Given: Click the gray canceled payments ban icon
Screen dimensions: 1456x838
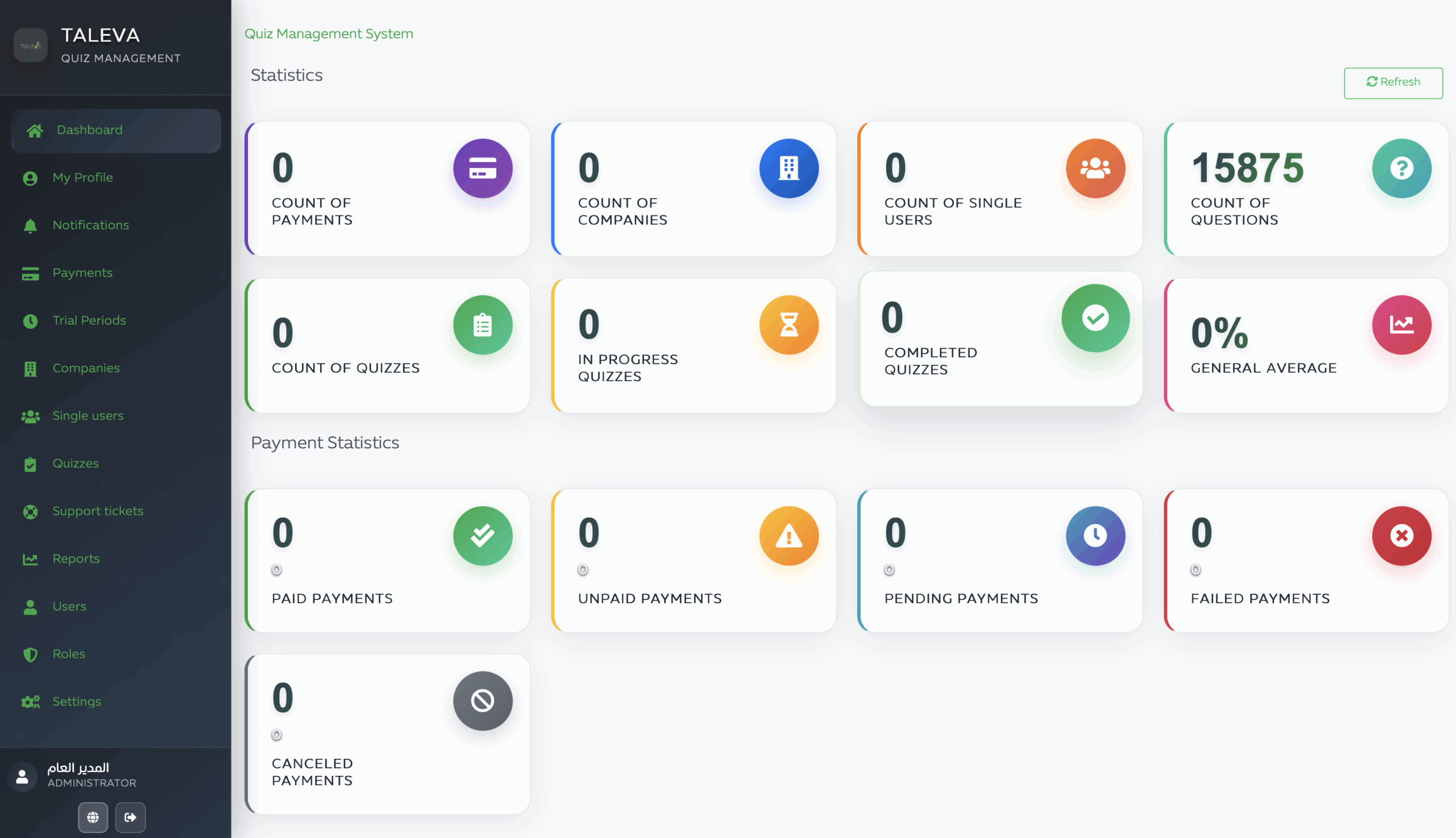Looking at the screenshot, I should [x=482, y=701].
